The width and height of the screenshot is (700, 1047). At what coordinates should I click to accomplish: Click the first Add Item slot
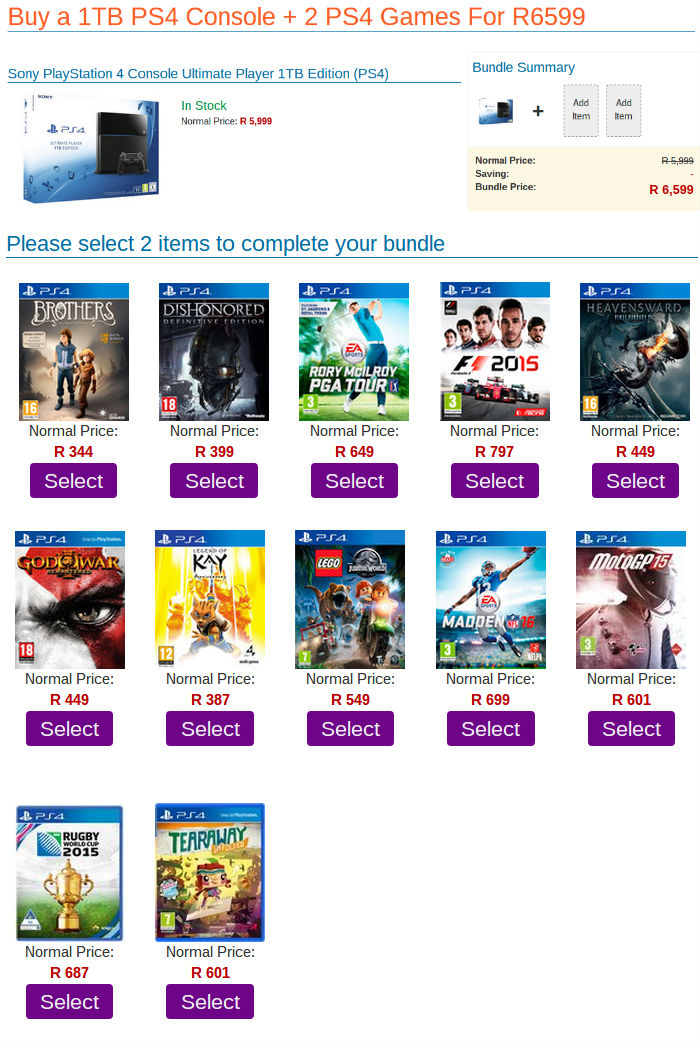(x=580, y=110)
